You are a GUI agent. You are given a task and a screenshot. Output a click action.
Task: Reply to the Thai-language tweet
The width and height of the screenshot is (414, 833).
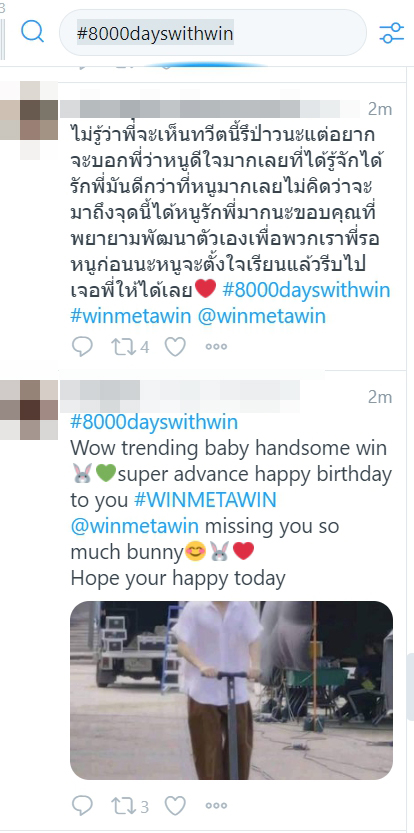82,346
